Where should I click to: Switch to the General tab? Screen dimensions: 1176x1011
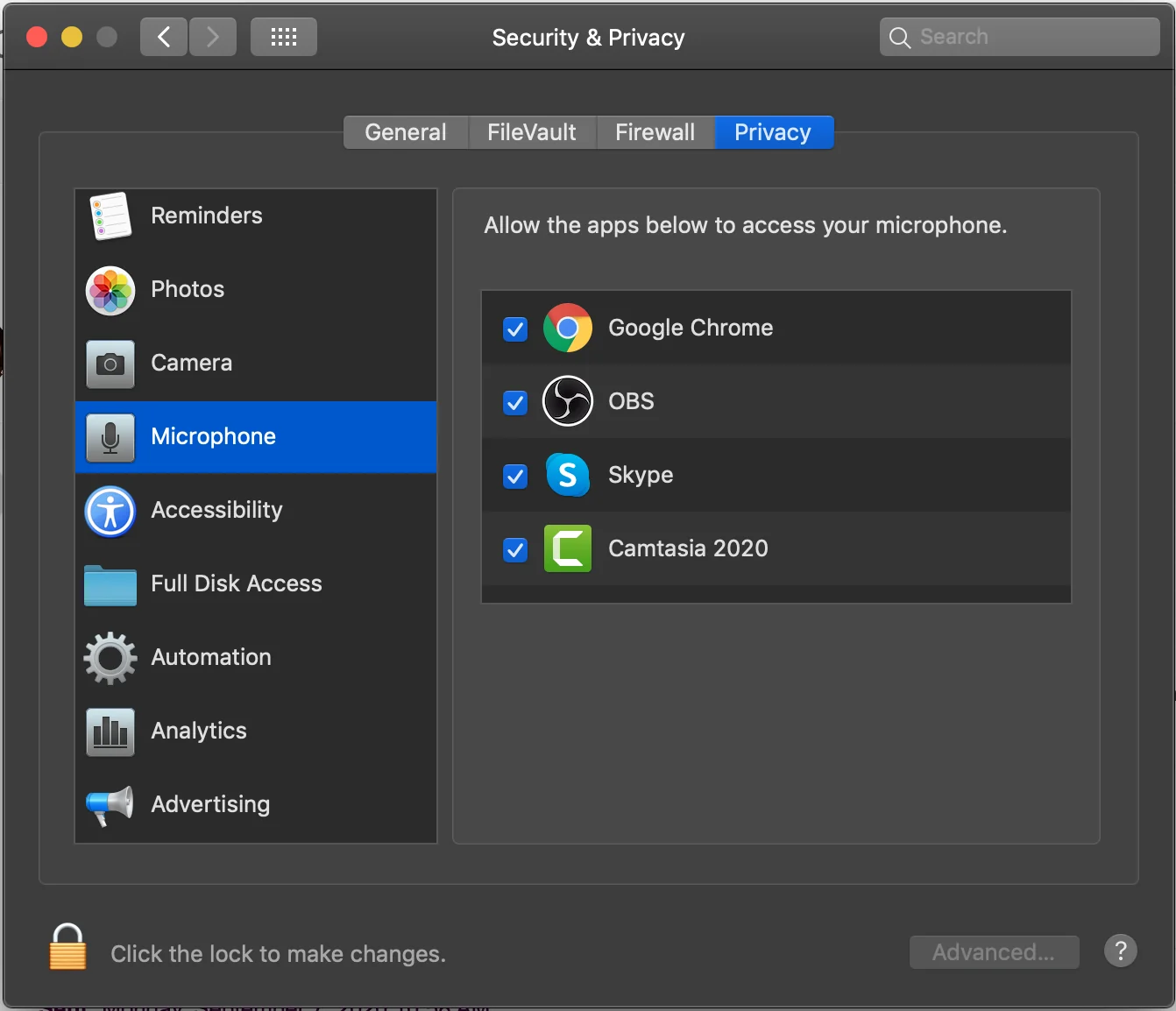point(406,132)
